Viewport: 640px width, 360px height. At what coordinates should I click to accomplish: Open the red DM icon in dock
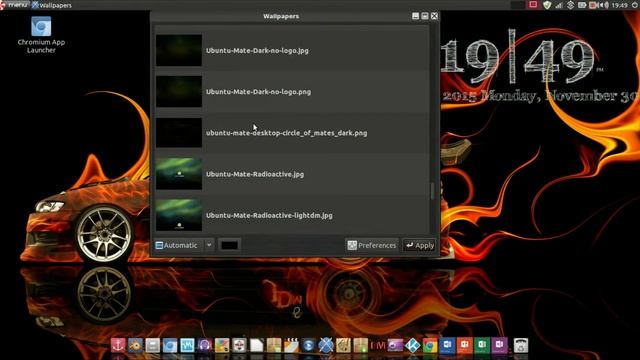378,345
